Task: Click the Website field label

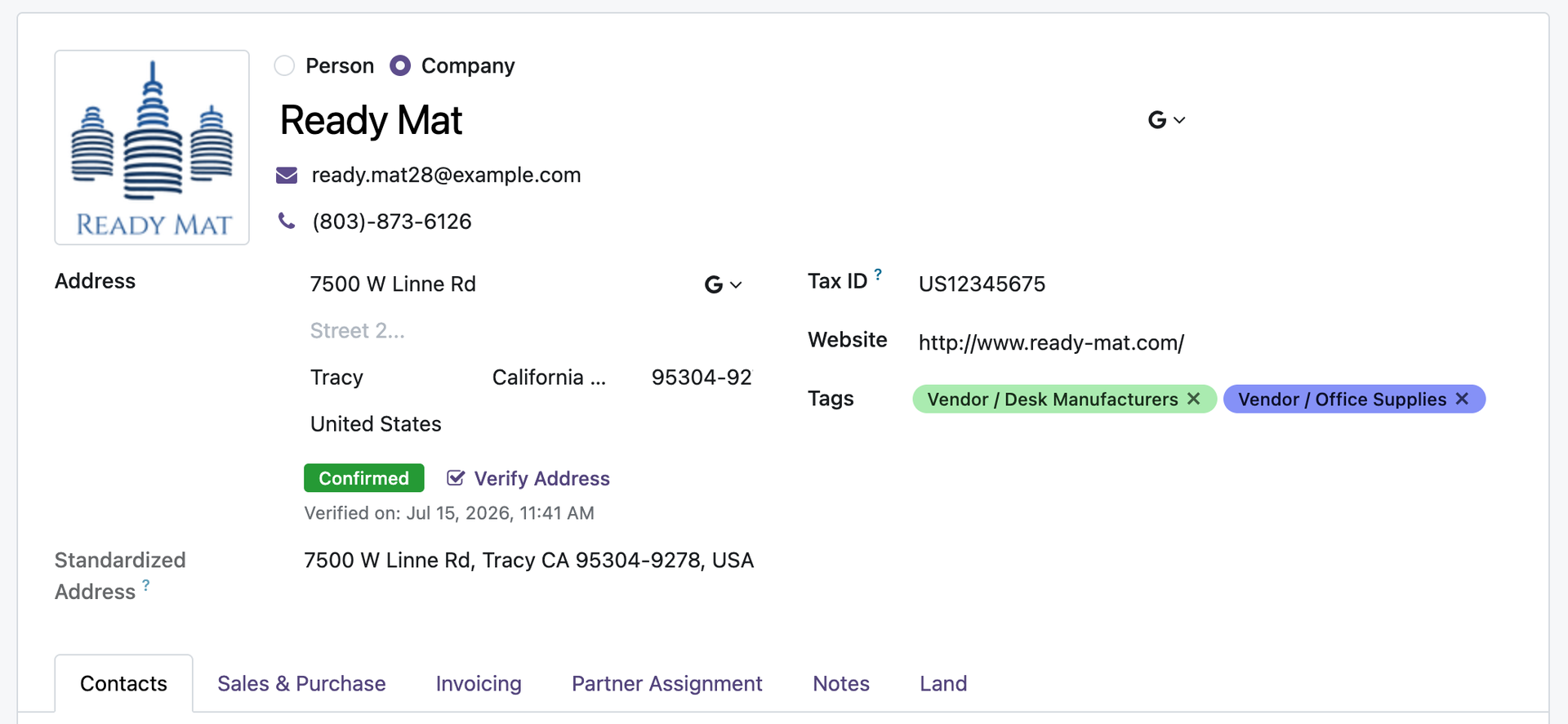Action: click(x=847, y=340)
